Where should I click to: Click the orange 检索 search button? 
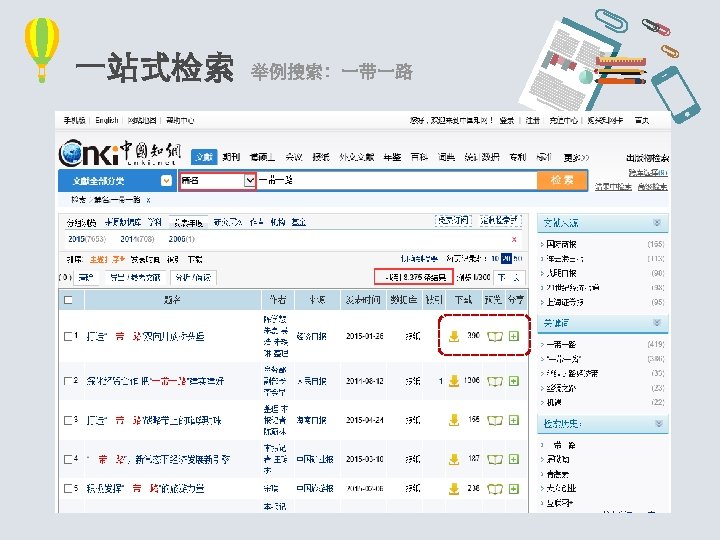point(562,180)
